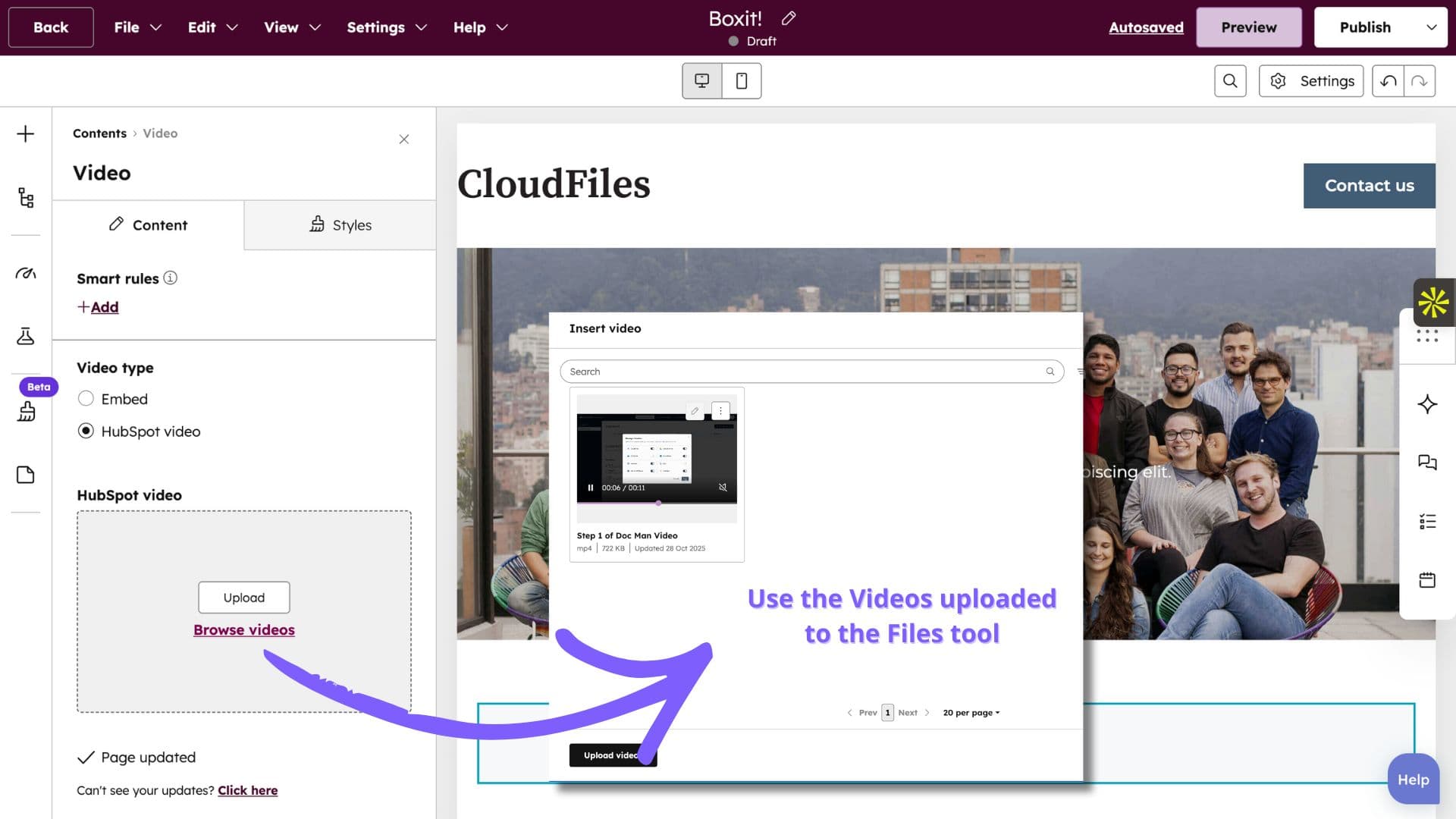Image resolution: width=1456 pixels, height=819 pixels.
Task: Switch to mobile preview mode
Action: (742, 80)
